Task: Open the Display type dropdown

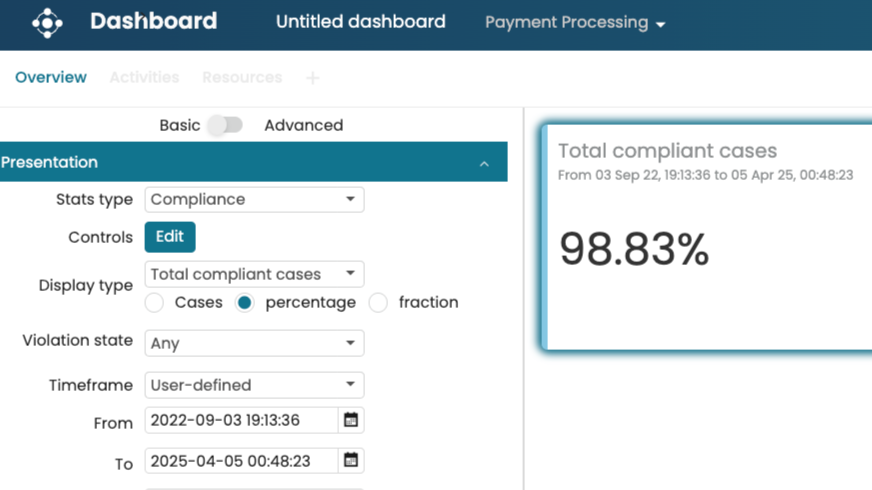Action: pos(254,274)
